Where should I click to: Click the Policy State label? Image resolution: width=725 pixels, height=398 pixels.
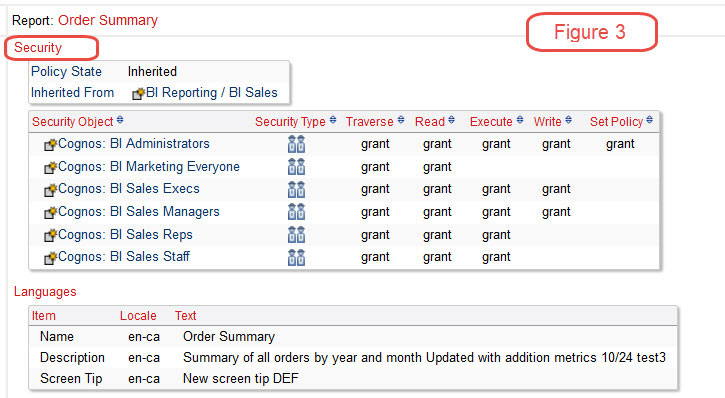click(66, 72)
